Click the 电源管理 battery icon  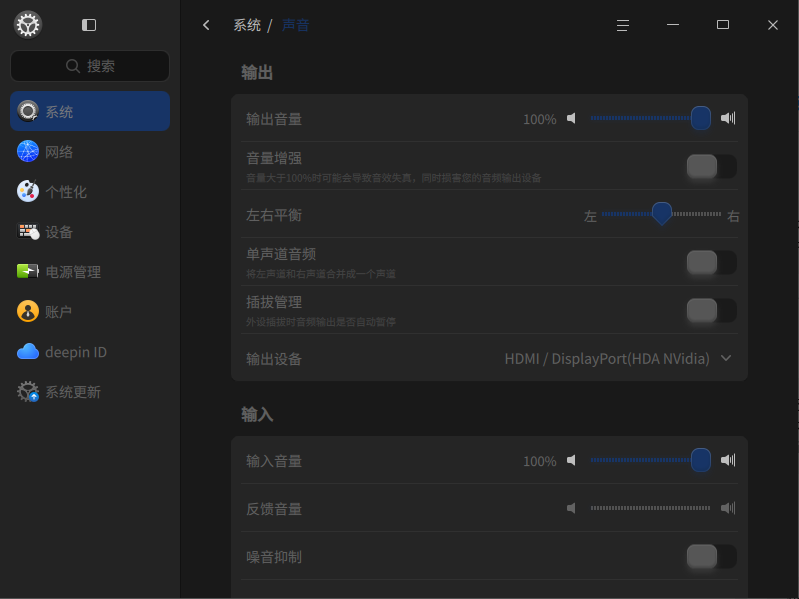pos(28,271)
